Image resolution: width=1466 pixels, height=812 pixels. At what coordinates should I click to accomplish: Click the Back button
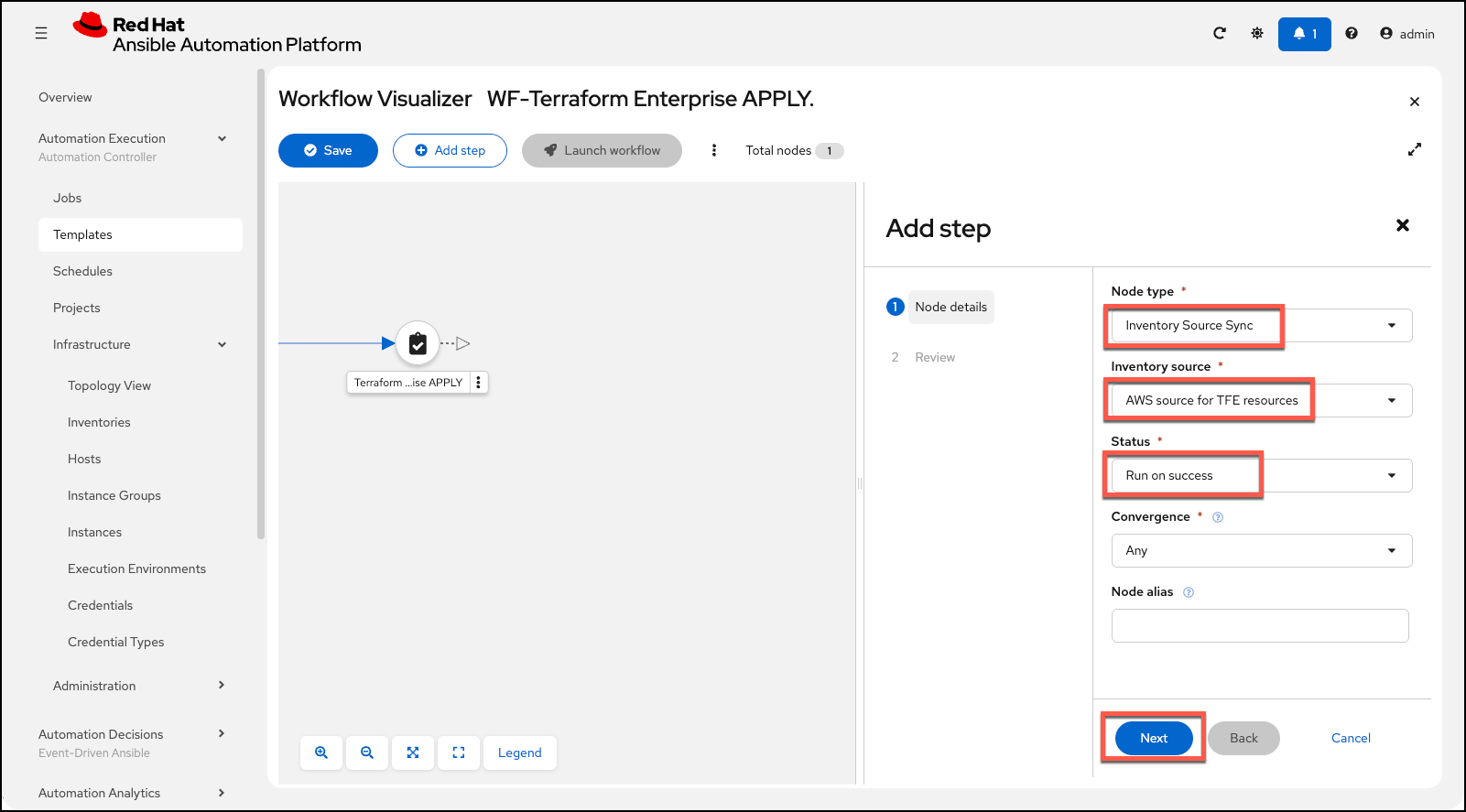click(x=1243, y=738)
